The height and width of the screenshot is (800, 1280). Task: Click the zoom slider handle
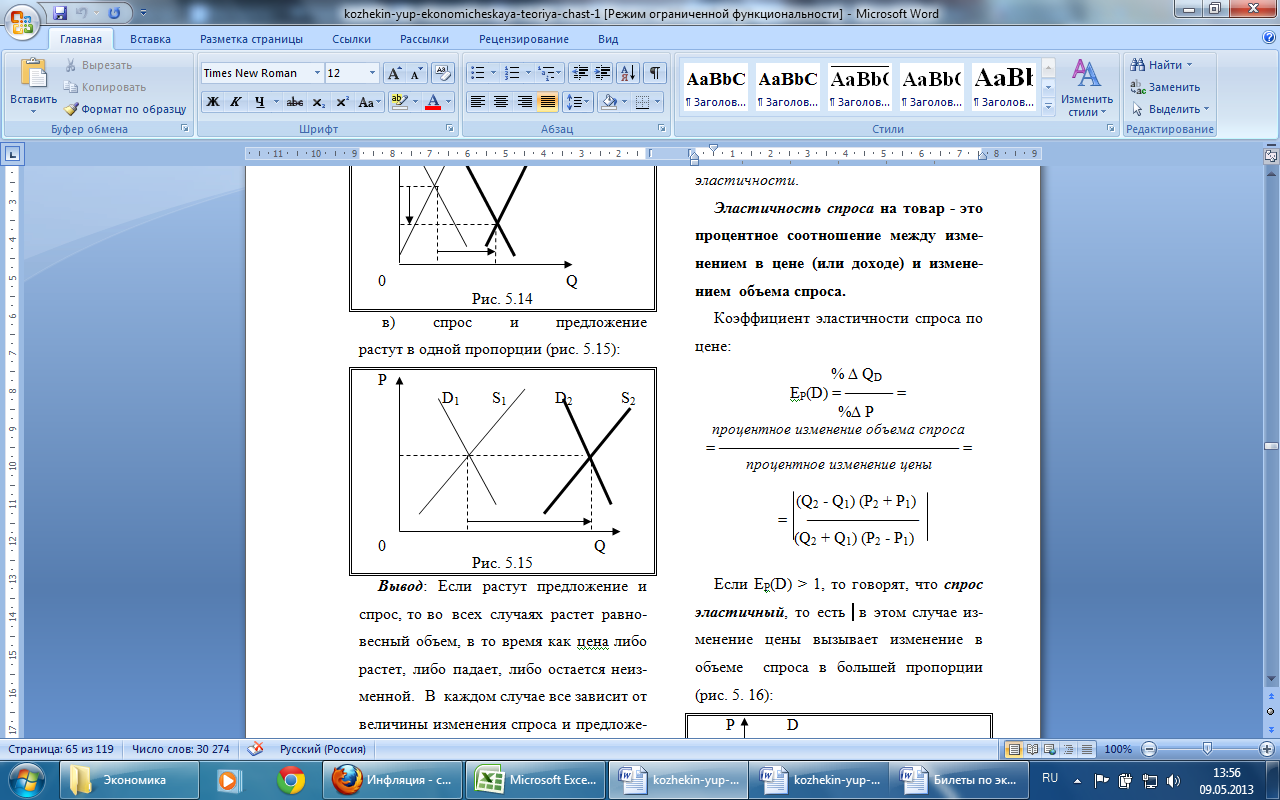tap(1207, 749)
